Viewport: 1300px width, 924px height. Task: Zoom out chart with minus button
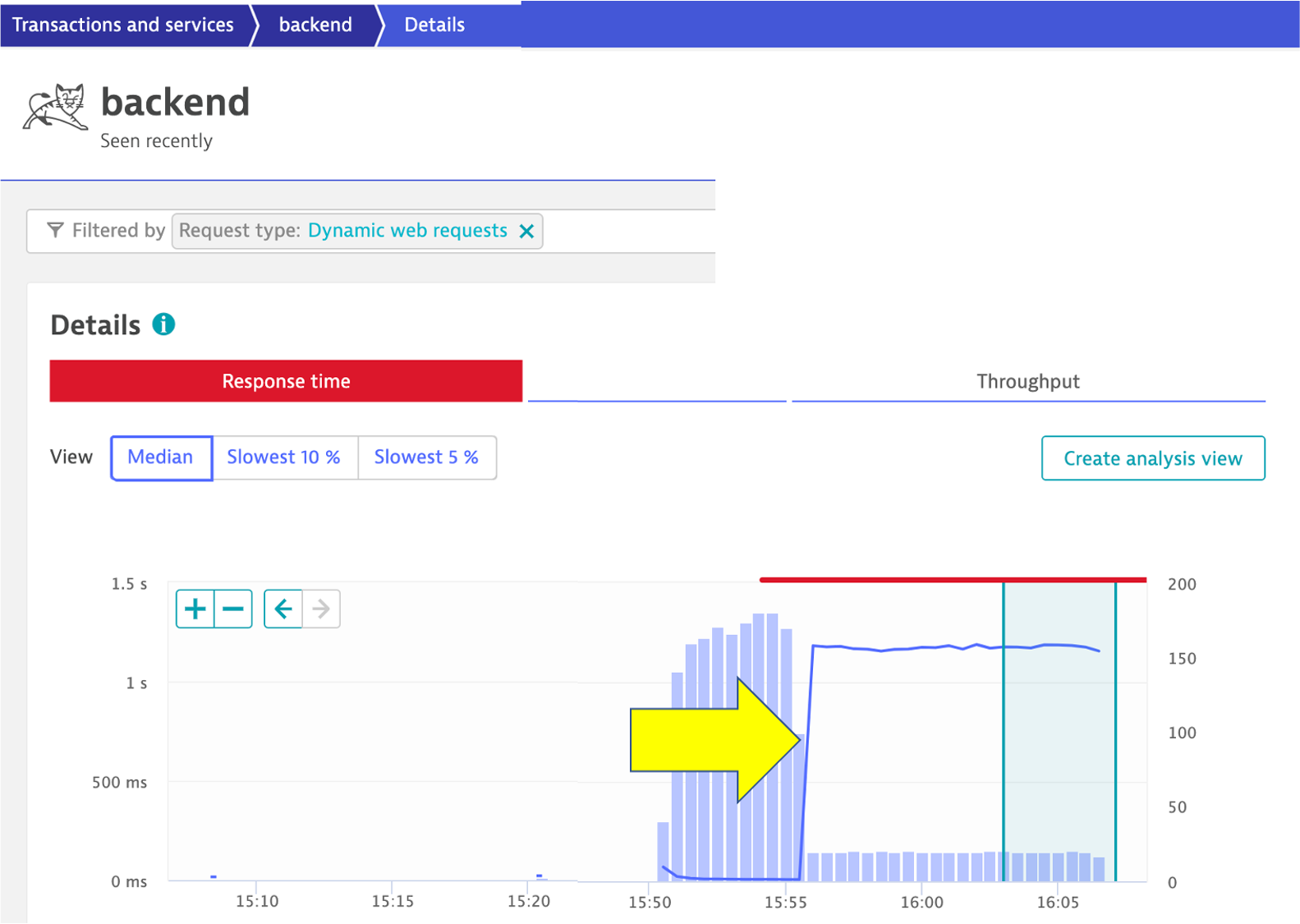click(233, 609)
